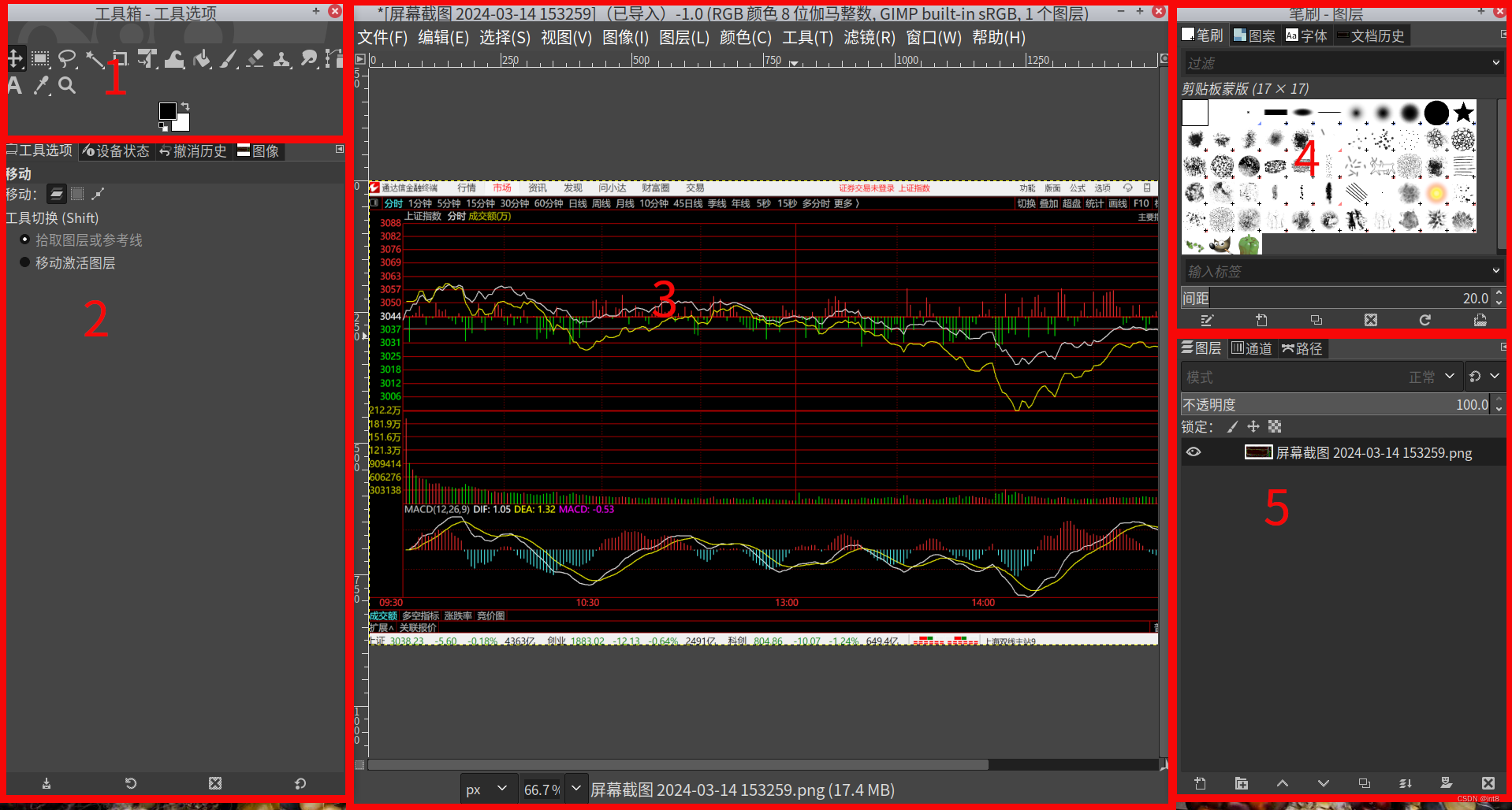Open the 颜色(C) menu
Screen dimensions: 1512x810
(x=746, y=38)
